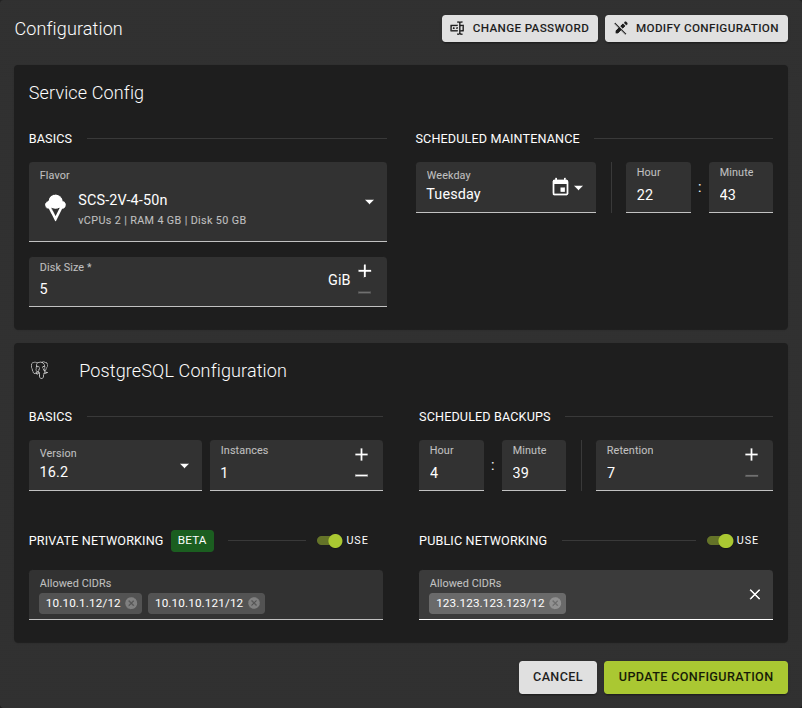802x708 pixels.
Task: Increase Disk Size with plus icon
Action: 364,271
